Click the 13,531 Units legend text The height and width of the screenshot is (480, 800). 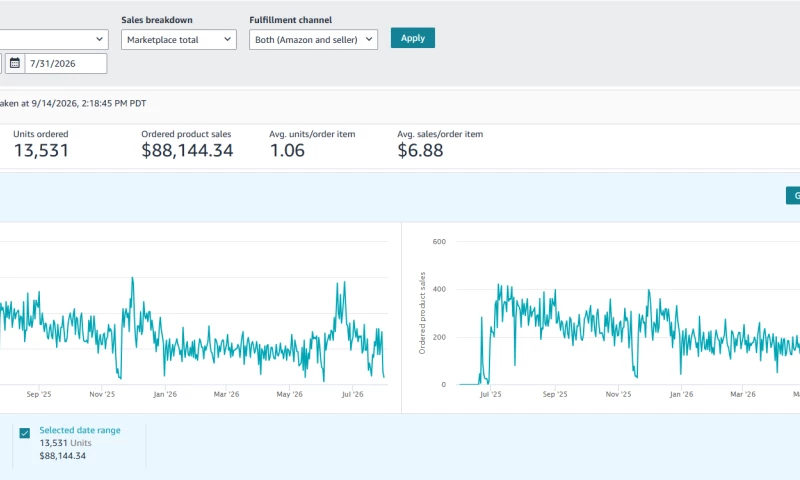pos(65,443)
